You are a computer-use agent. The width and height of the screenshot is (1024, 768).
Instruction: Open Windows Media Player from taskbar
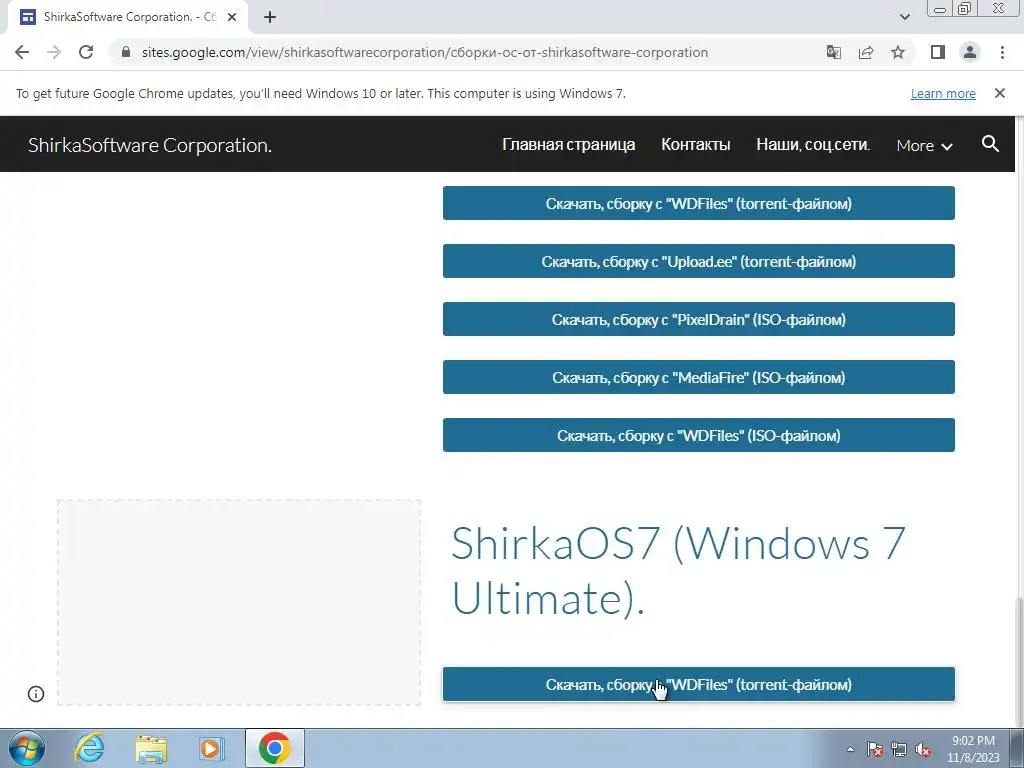point(212,748)
